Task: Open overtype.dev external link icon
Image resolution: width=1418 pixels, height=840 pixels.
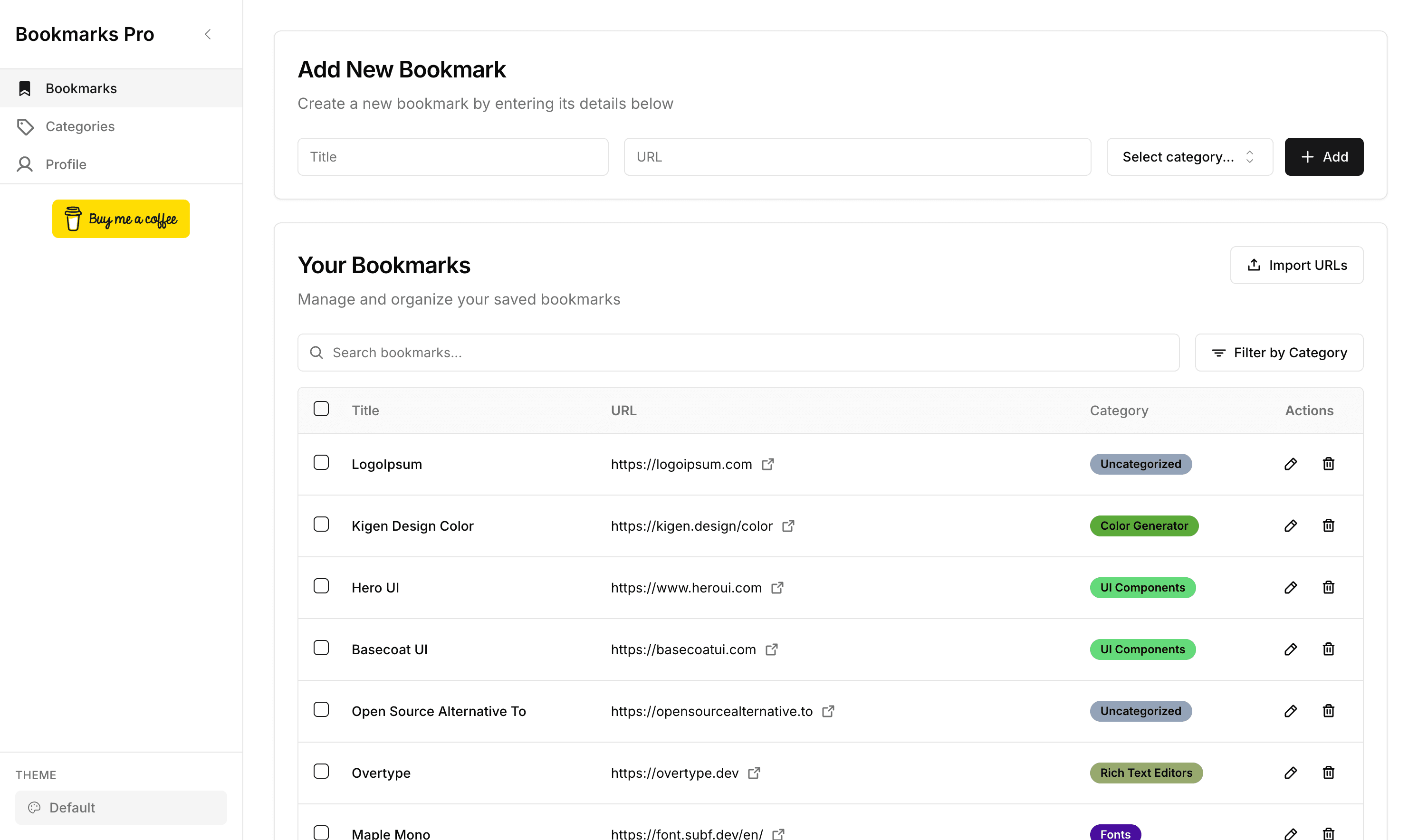Action: tap(754, 773)
